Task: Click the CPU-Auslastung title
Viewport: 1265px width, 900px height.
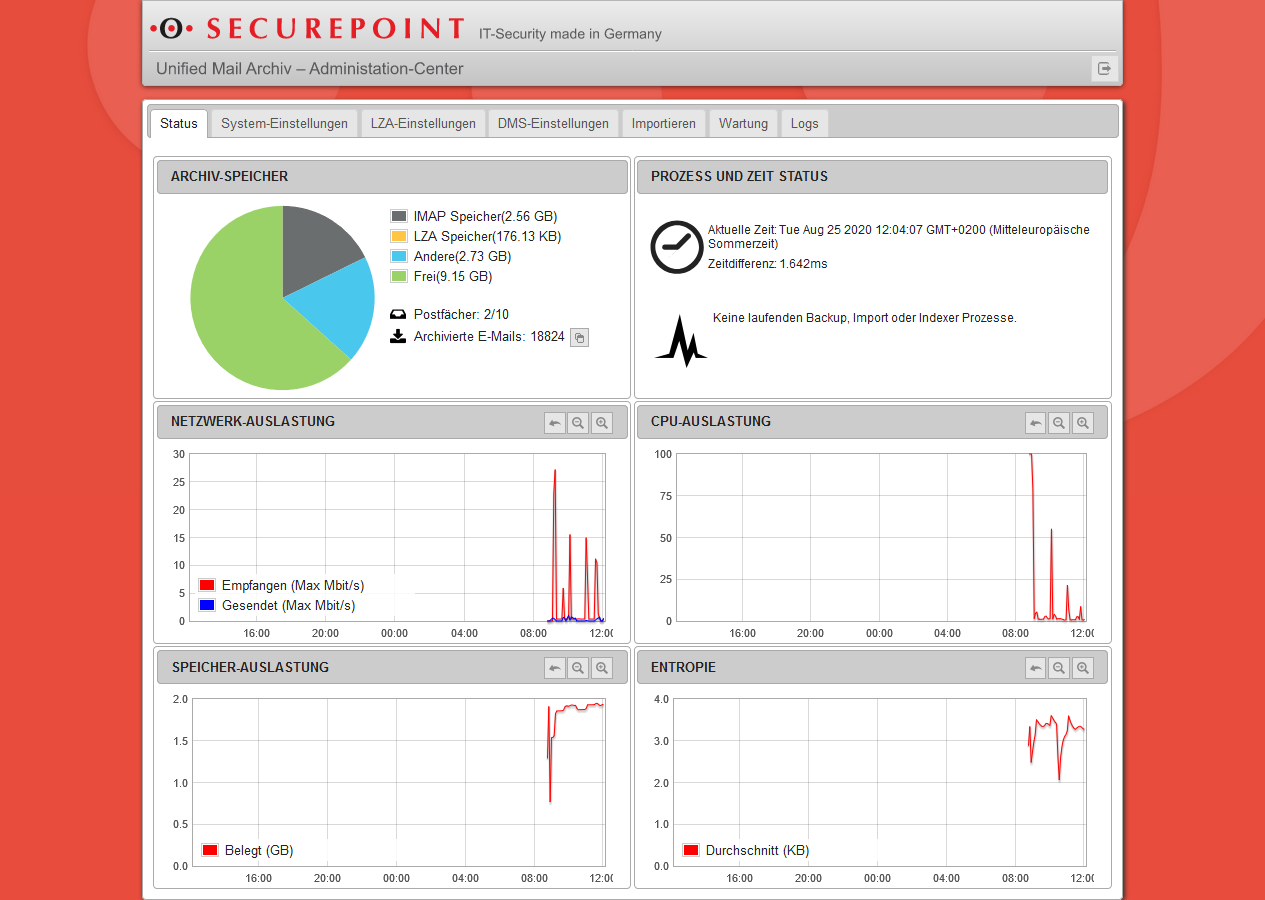Action: pyautogui.click(x=711, y=421)
